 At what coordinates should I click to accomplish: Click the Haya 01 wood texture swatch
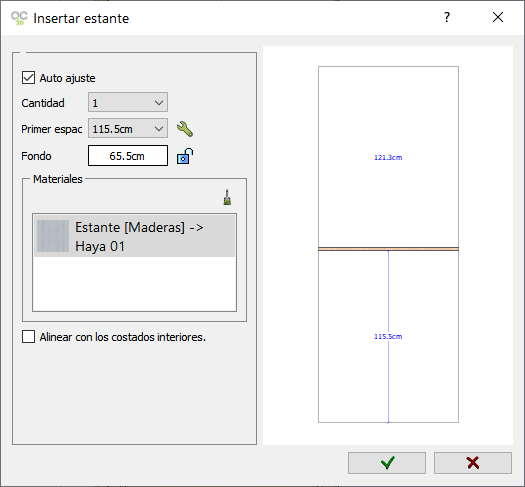pyautogui.click(x=53, y=236)
